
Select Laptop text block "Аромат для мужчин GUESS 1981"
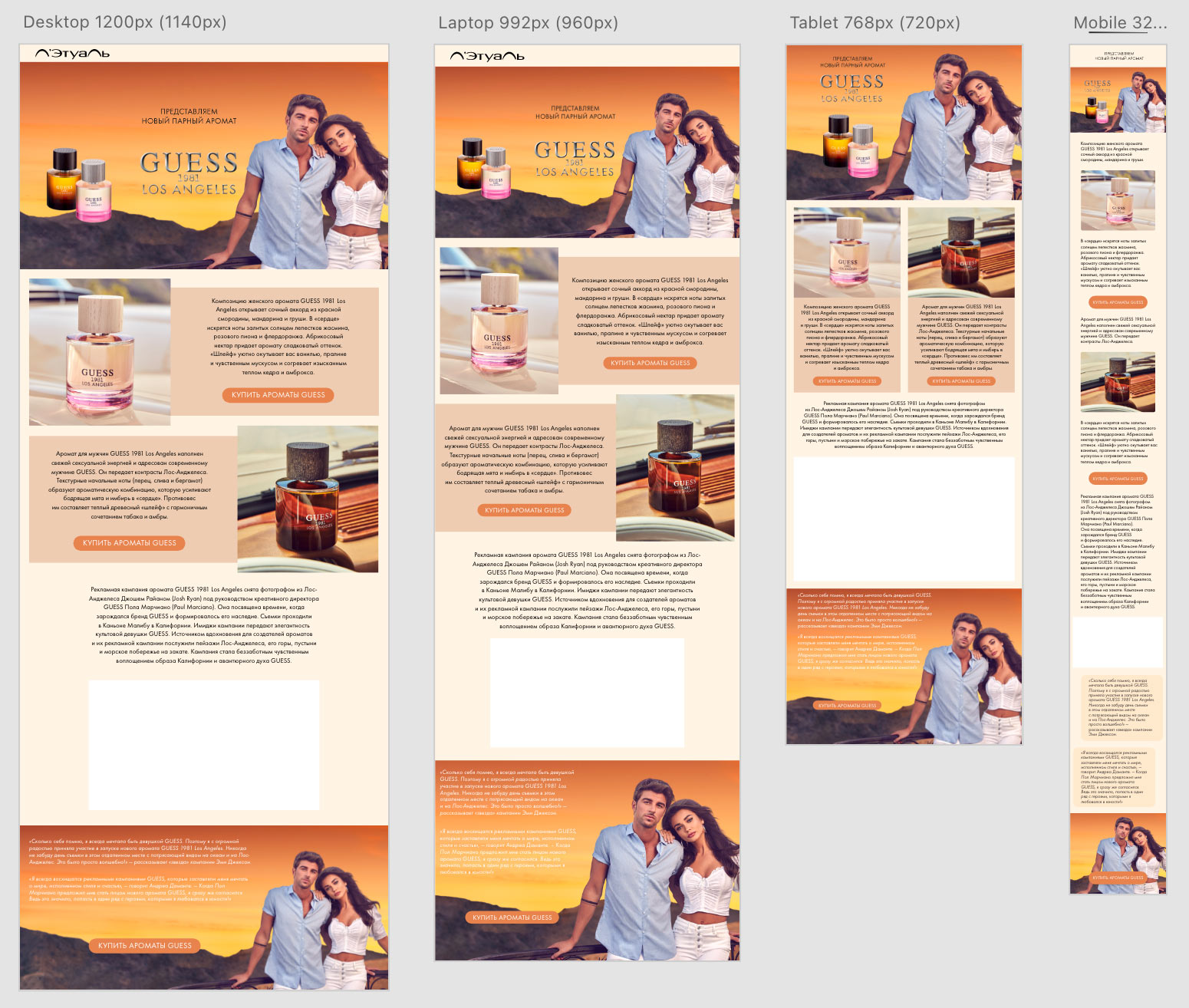click(x=525, y=460)
